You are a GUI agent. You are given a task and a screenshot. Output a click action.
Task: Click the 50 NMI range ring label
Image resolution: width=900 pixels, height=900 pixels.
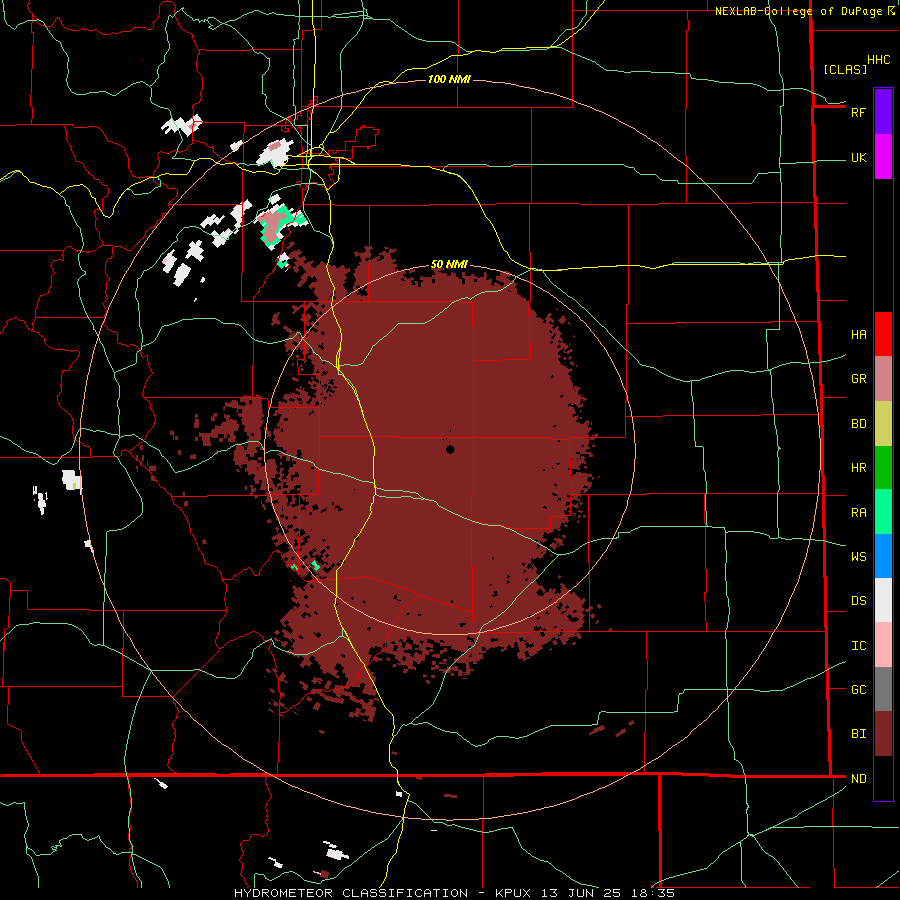(449, 264)
